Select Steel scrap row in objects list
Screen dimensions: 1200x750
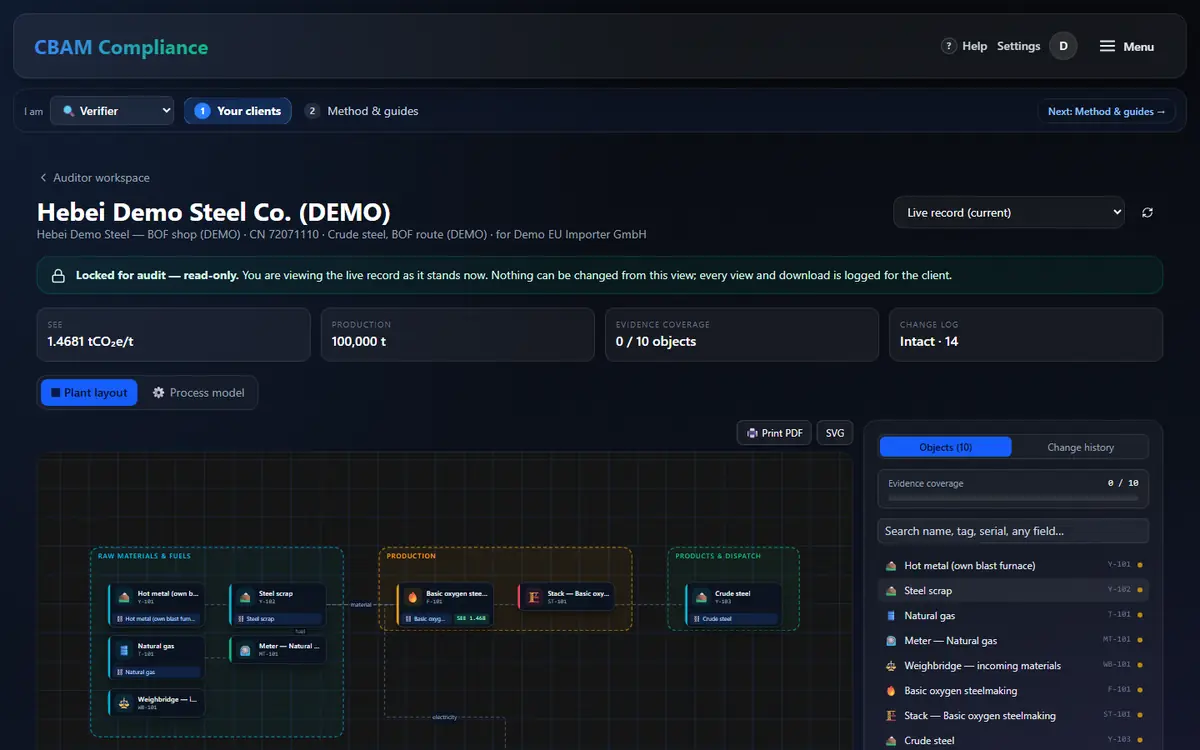[x=1013, y=591]
